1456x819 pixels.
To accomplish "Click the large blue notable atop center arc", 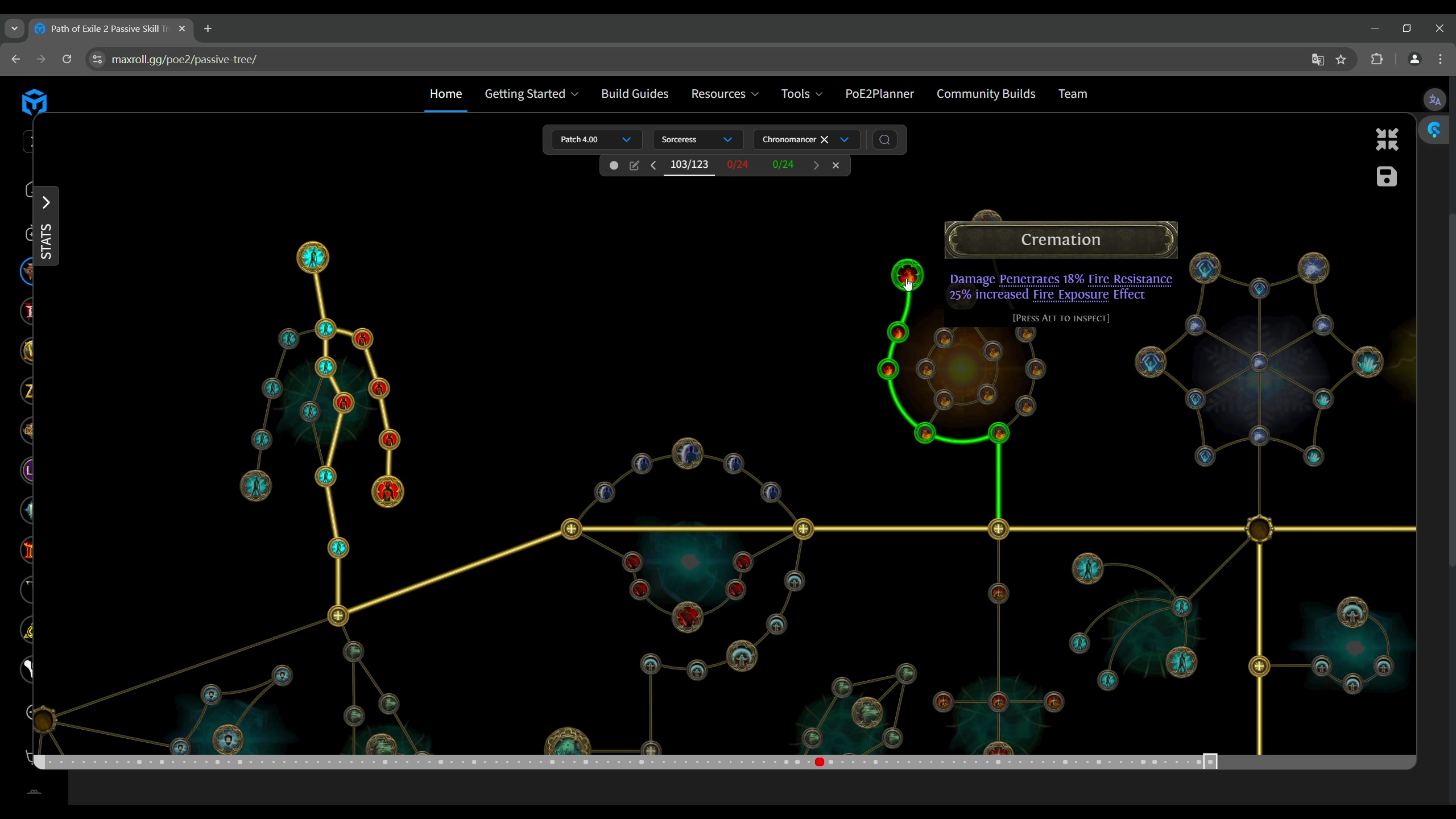I will [x=688, y=453].
